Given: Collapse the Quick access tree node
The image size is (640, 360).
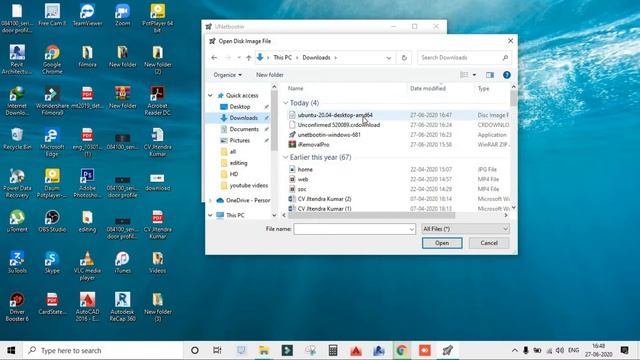Looking at the screenshot, I should point(210,96).
